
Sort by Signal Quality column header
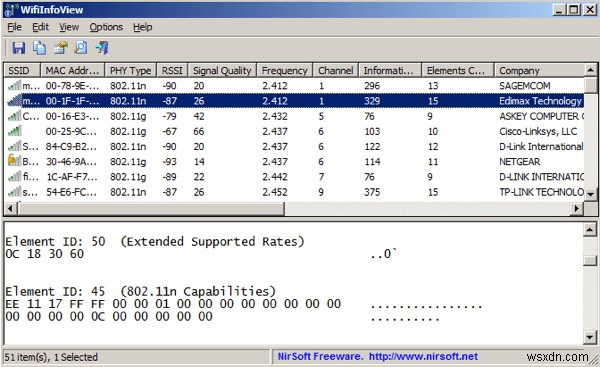click(x=222, y=70)
